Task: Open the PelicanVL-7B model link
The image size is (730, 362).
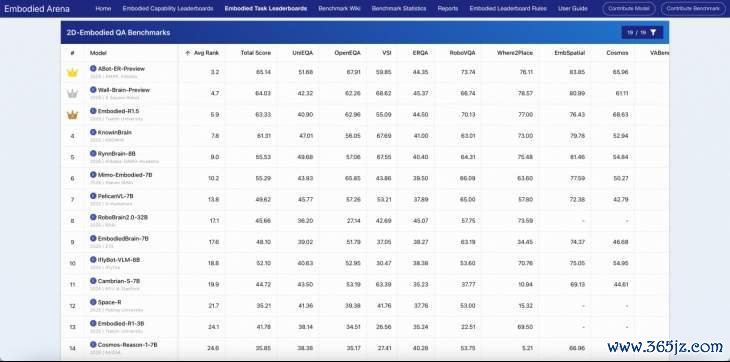Action: tap(116, 196)
